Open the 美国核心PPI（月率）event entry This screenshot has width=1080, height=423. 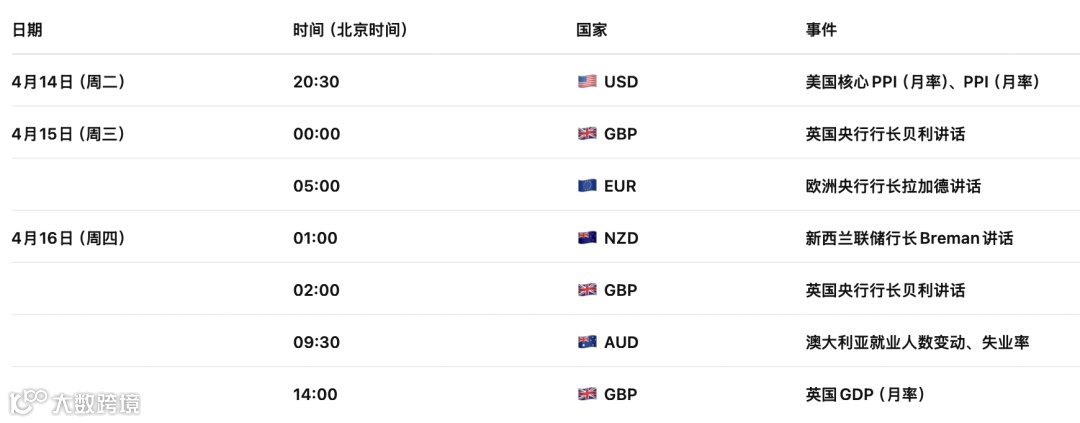922,82
